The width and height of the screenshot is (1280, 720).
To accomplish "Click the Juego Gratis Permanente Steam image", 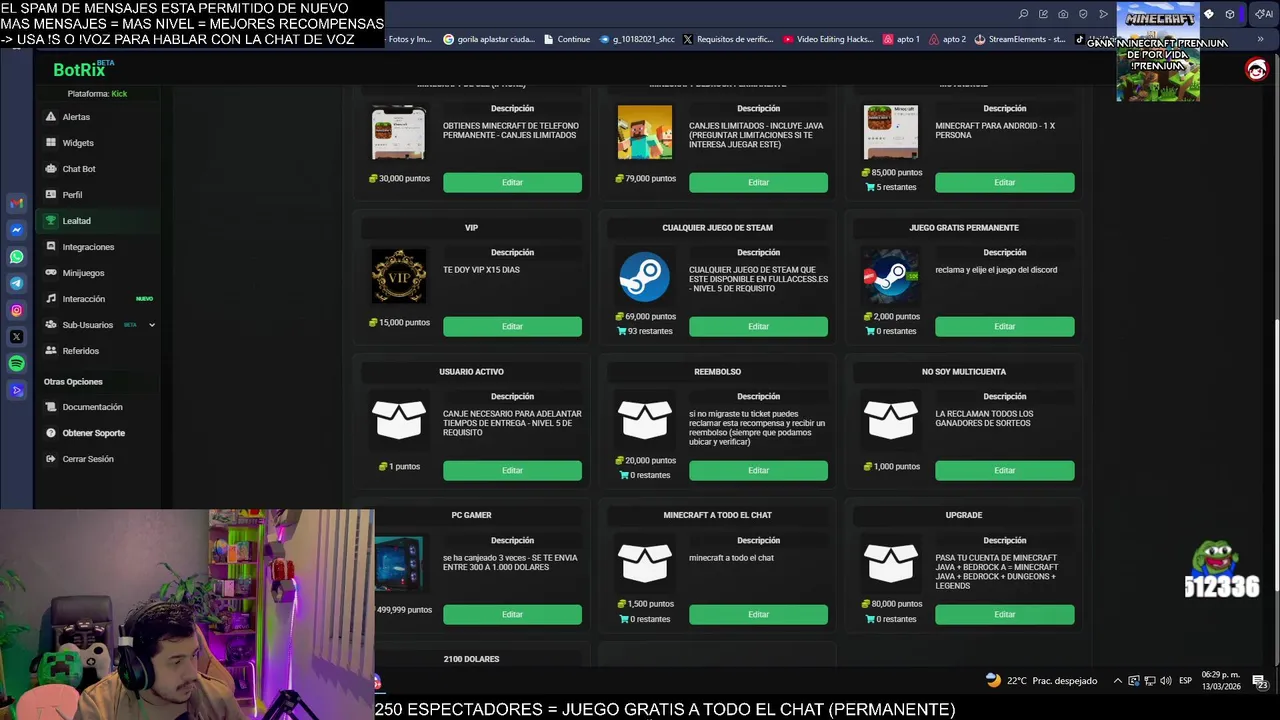I will coord(891,276).
